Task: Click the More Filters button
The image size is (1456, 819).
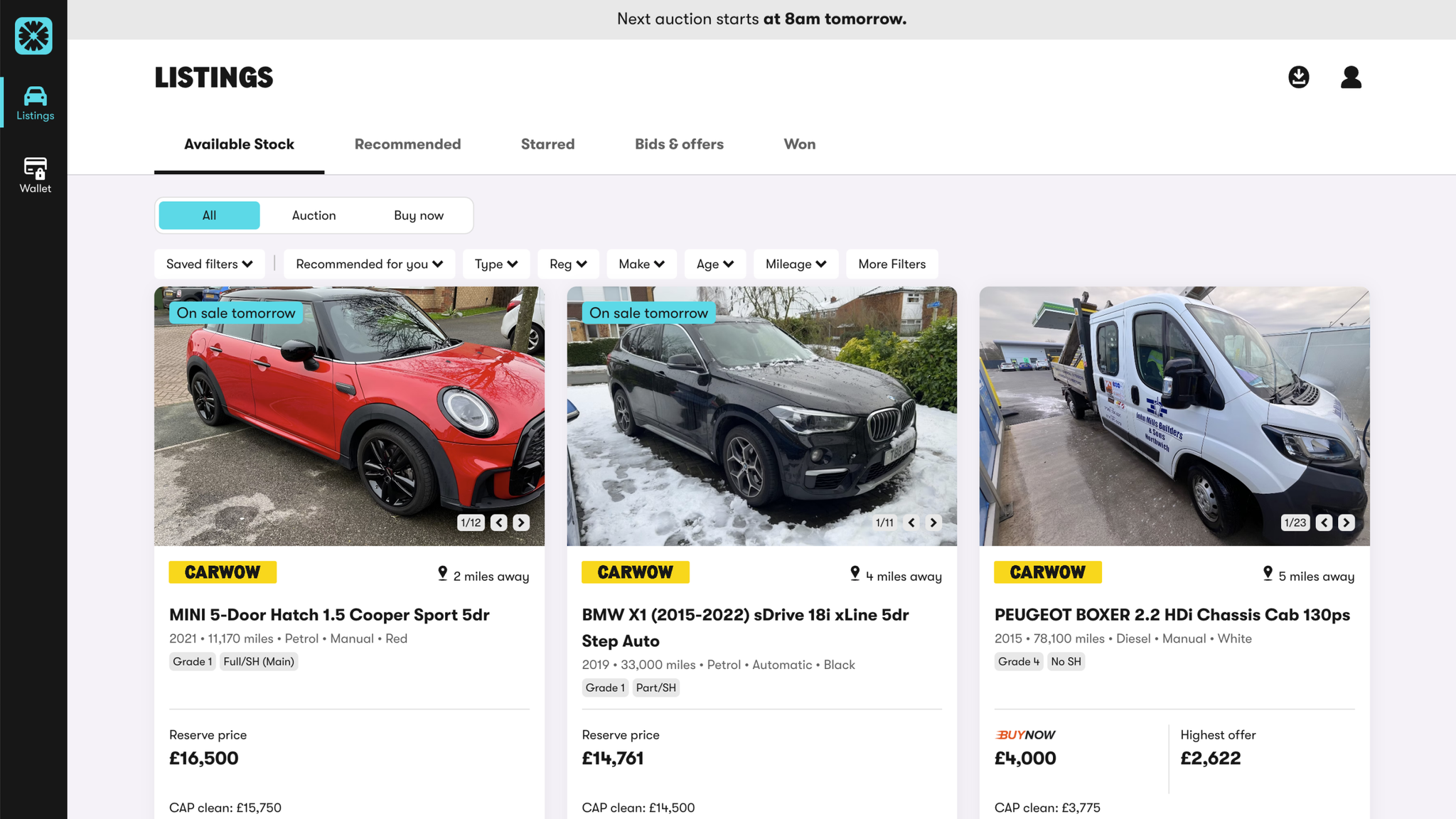Action: 892,264
